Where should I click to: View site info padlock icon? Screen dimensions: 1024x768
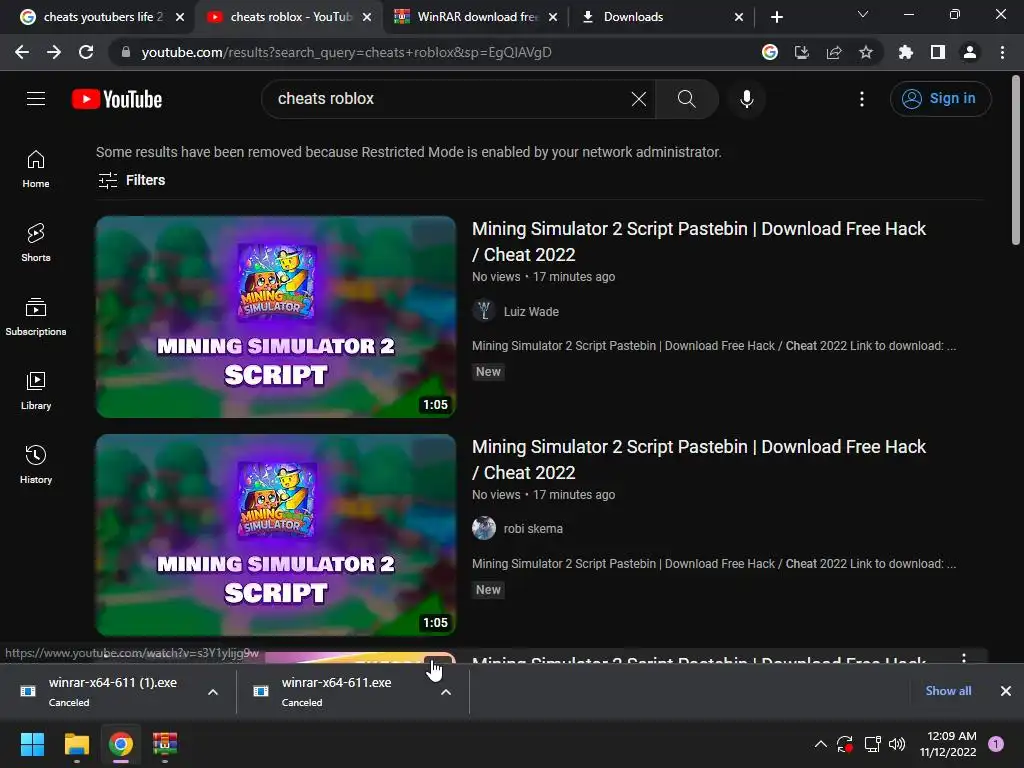click(x=126, y=52)
